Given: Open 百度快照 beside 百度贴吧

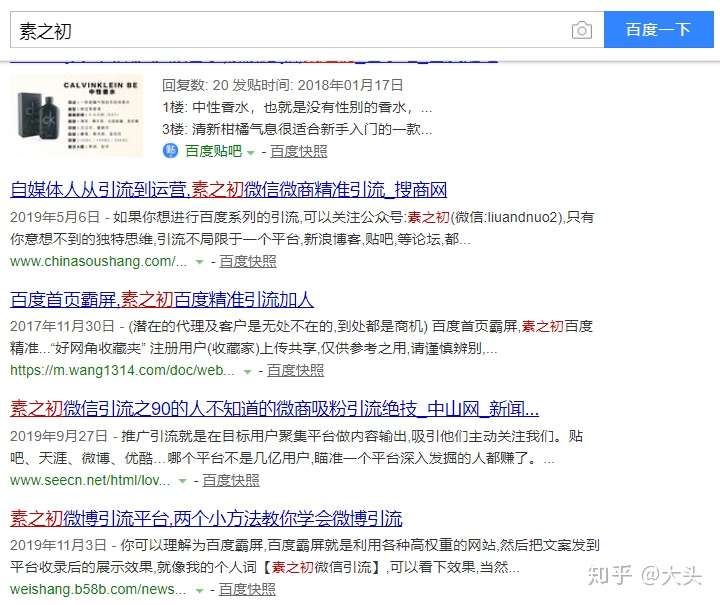Looking at the screenshot, I should (x=299, y=151).
